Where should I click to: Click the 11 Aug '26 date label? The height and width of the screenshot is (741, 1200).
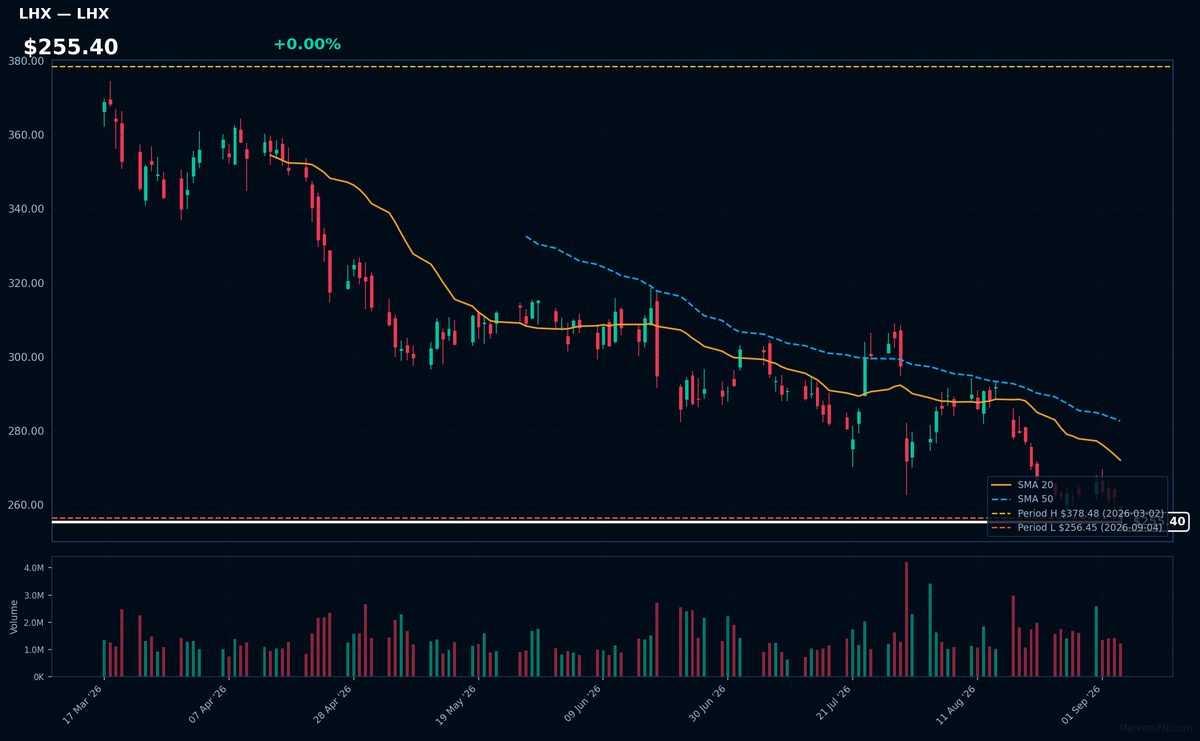[954, 703]
